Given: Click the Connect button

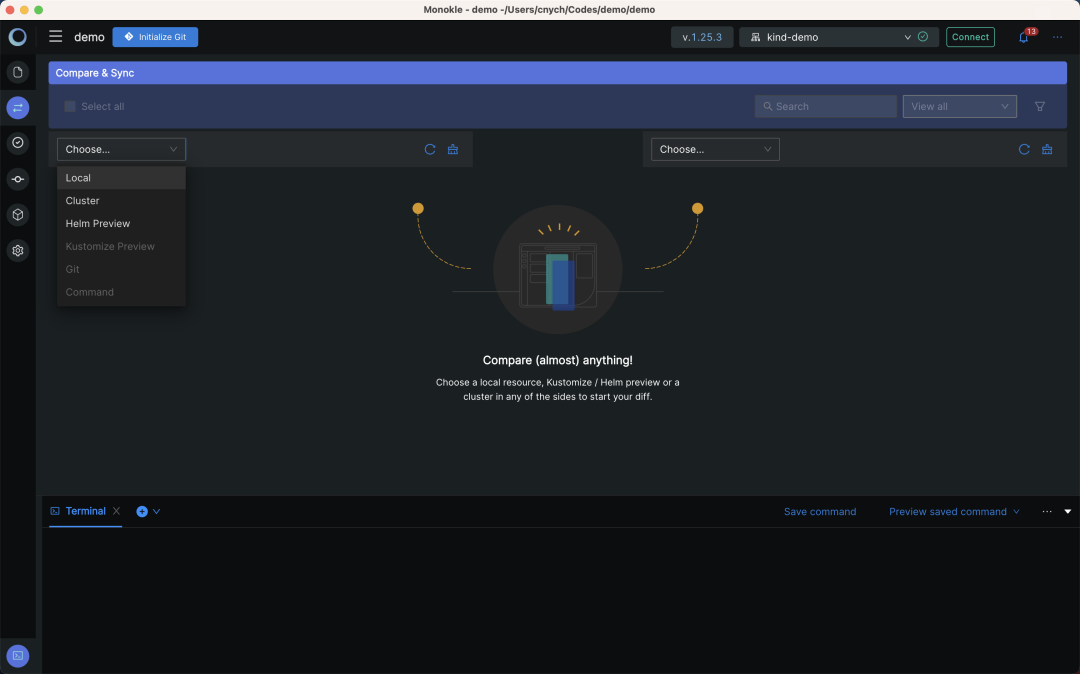Looking at the screenshot, I should click(970, 37).
